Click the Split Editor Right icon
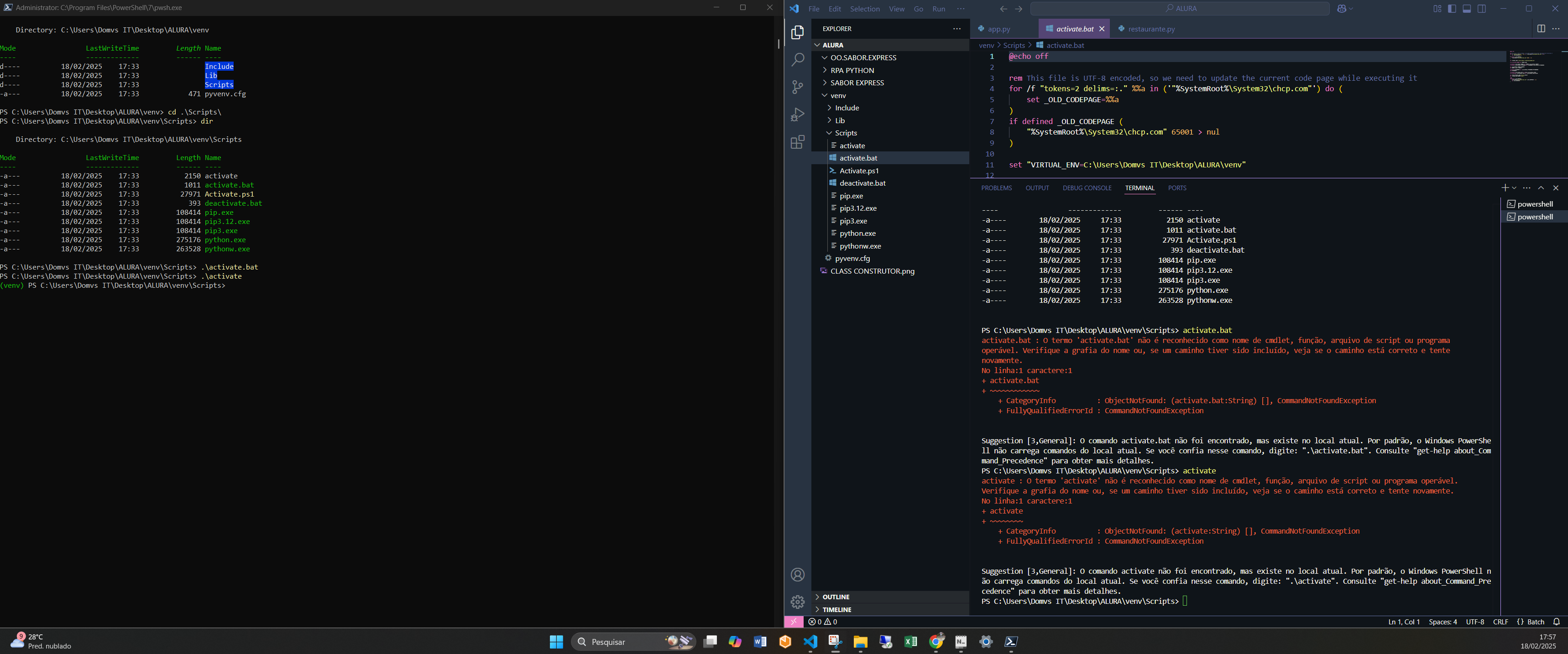The image size is (1568, 654). coord(1541,29)
